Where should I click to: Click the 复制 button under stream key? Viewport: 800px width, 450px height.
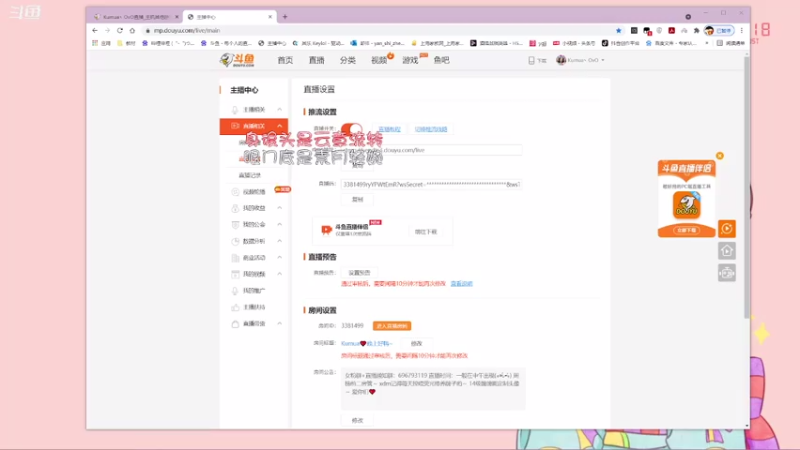click(358, 199)
